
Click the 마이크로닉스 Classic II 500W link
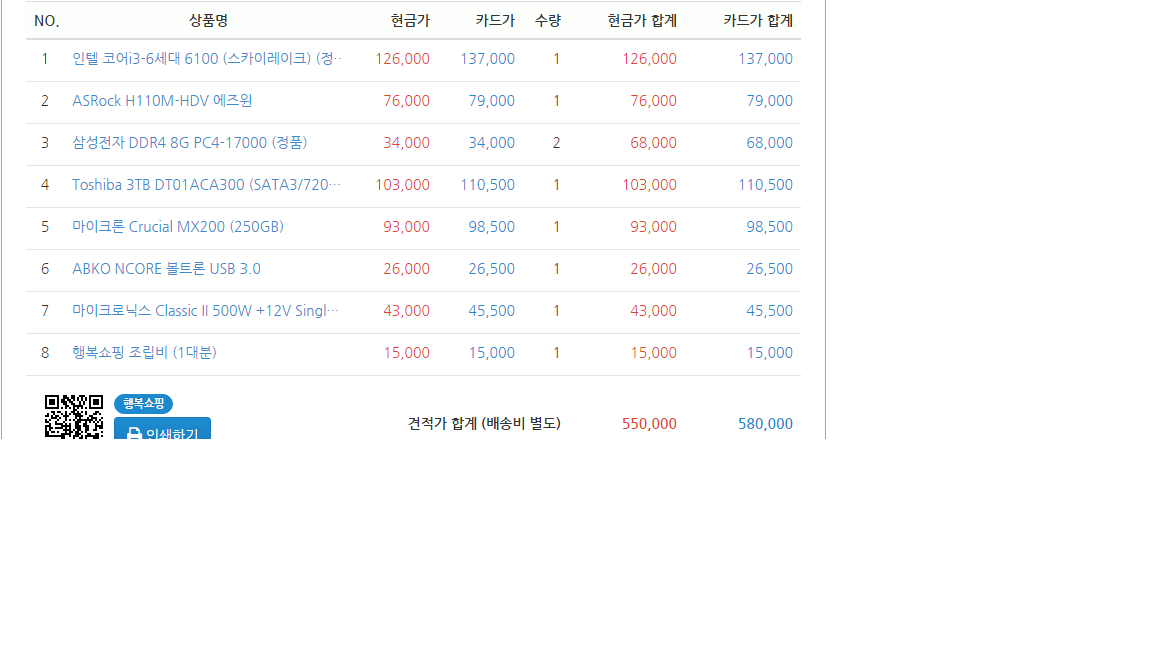tap(205, 311)
